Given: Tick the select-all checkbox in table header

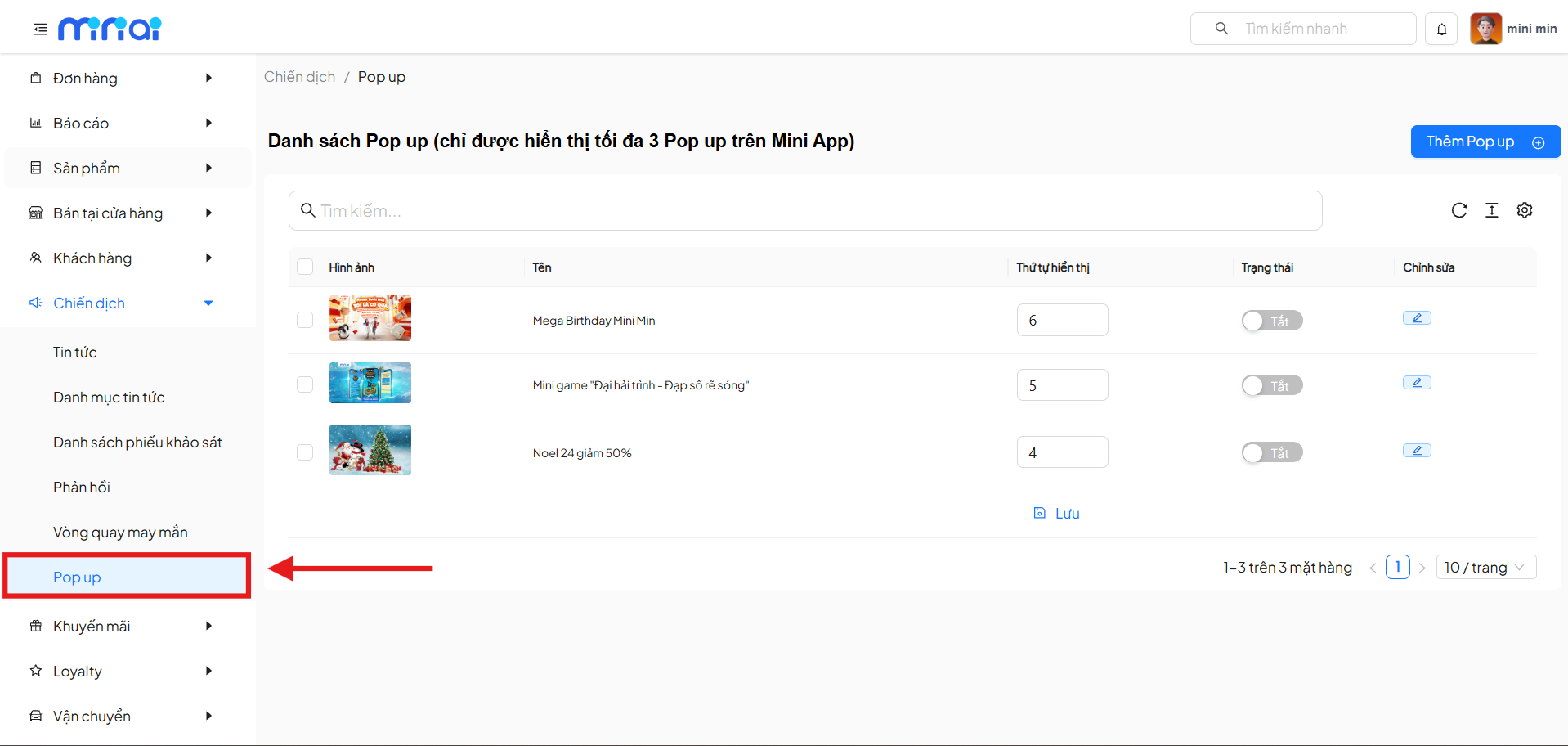Looking at the screenshot, I should click(x=305, y=267).
